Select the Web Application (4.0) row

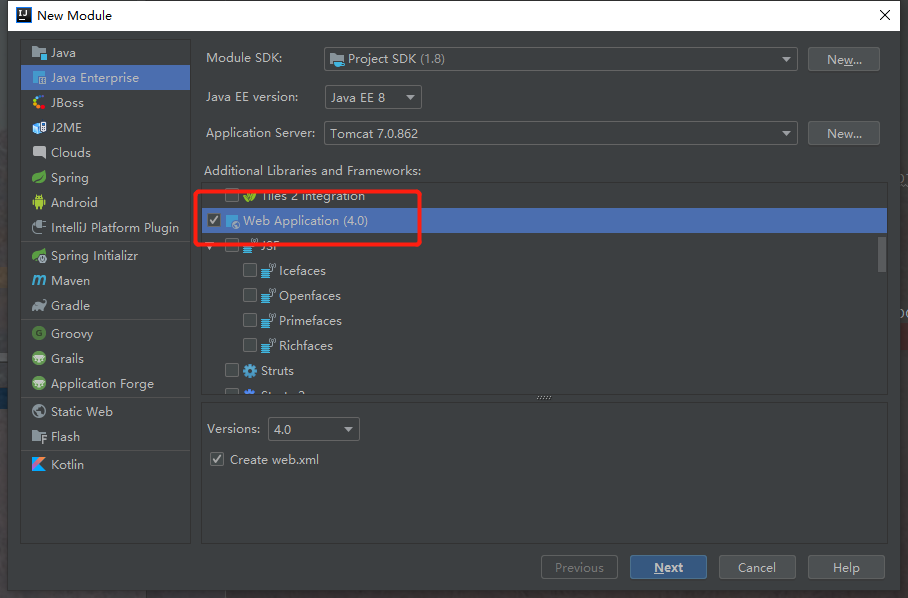point(544,221)
